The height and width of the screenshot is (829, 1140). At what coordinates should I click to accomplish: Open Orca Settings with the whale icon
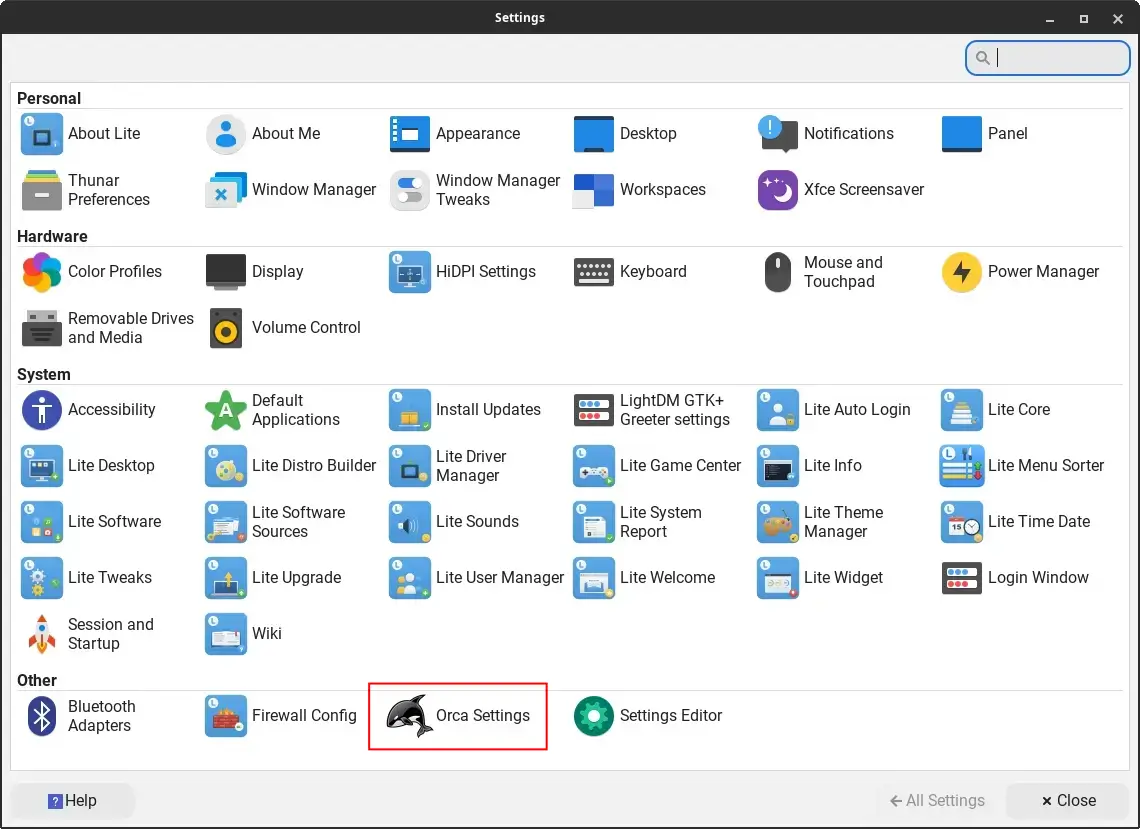click(x=409, y=716)
